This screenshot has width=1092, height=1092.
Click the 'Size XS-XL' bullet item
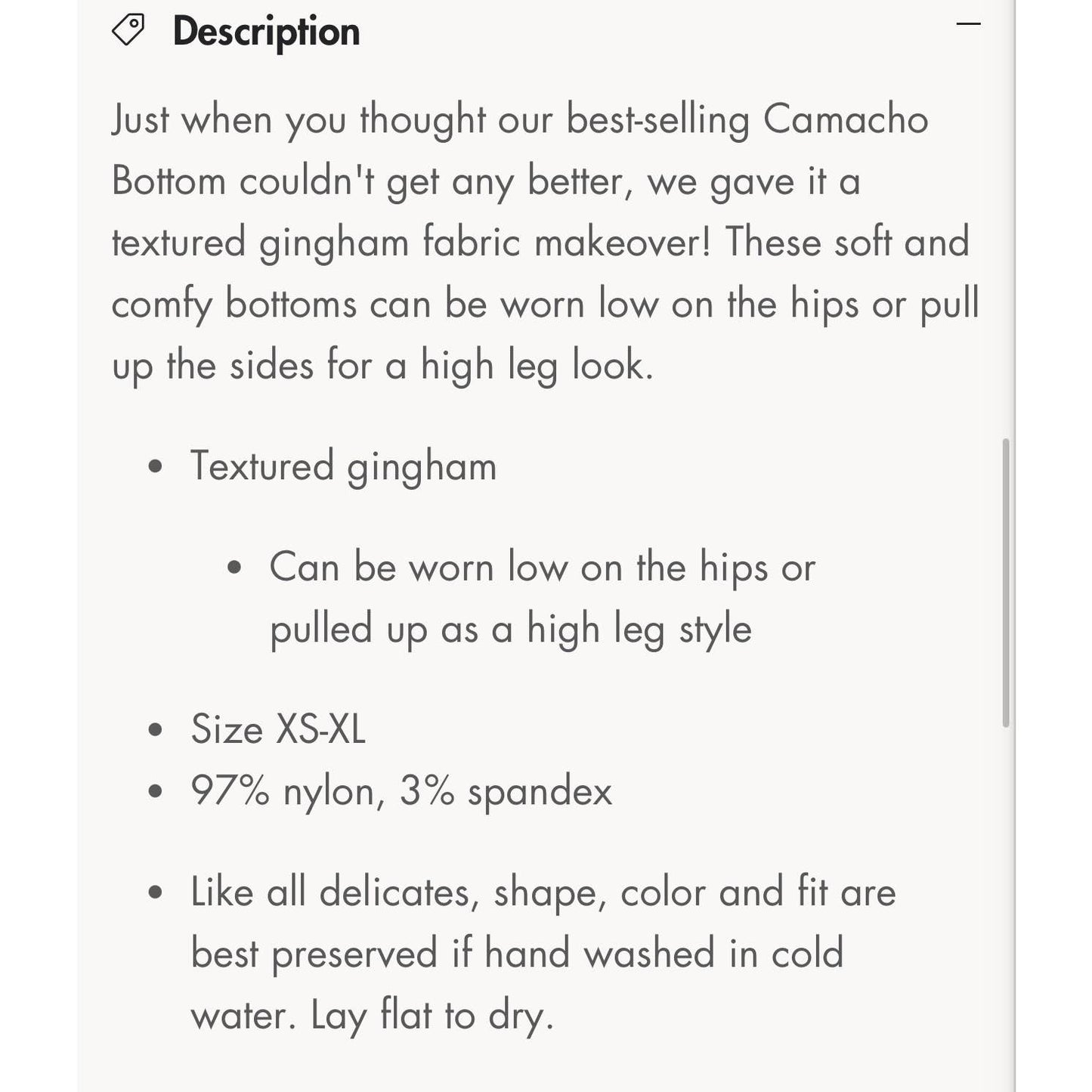pos(277,729)
